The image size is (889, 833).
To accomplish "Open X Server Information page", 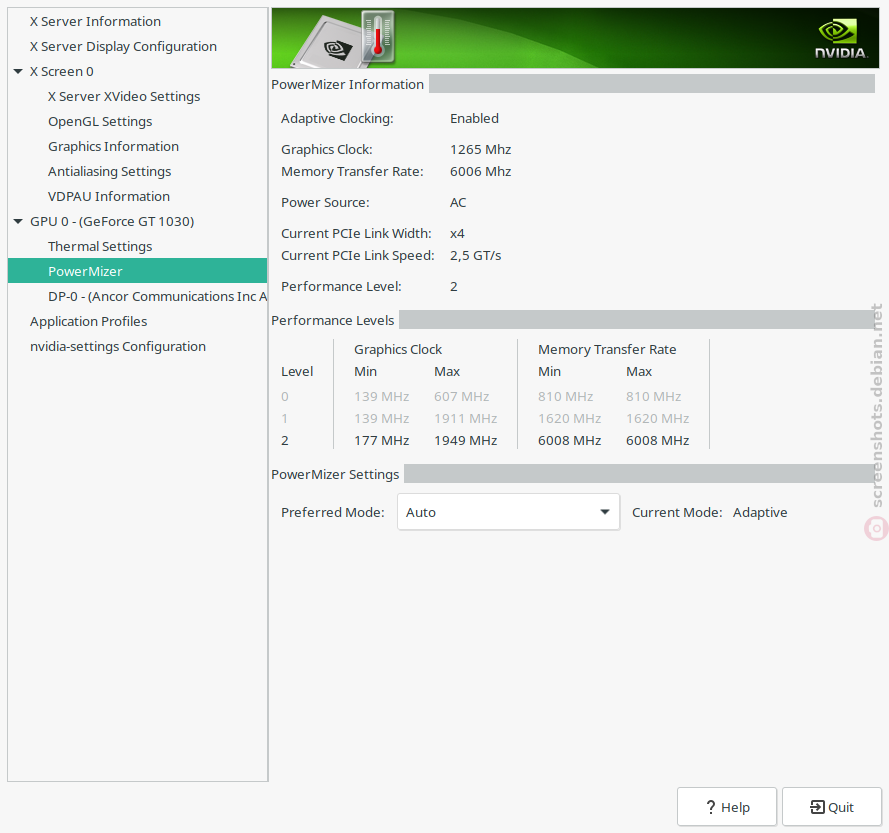I will pyautogui.click(x=95, y=22).
